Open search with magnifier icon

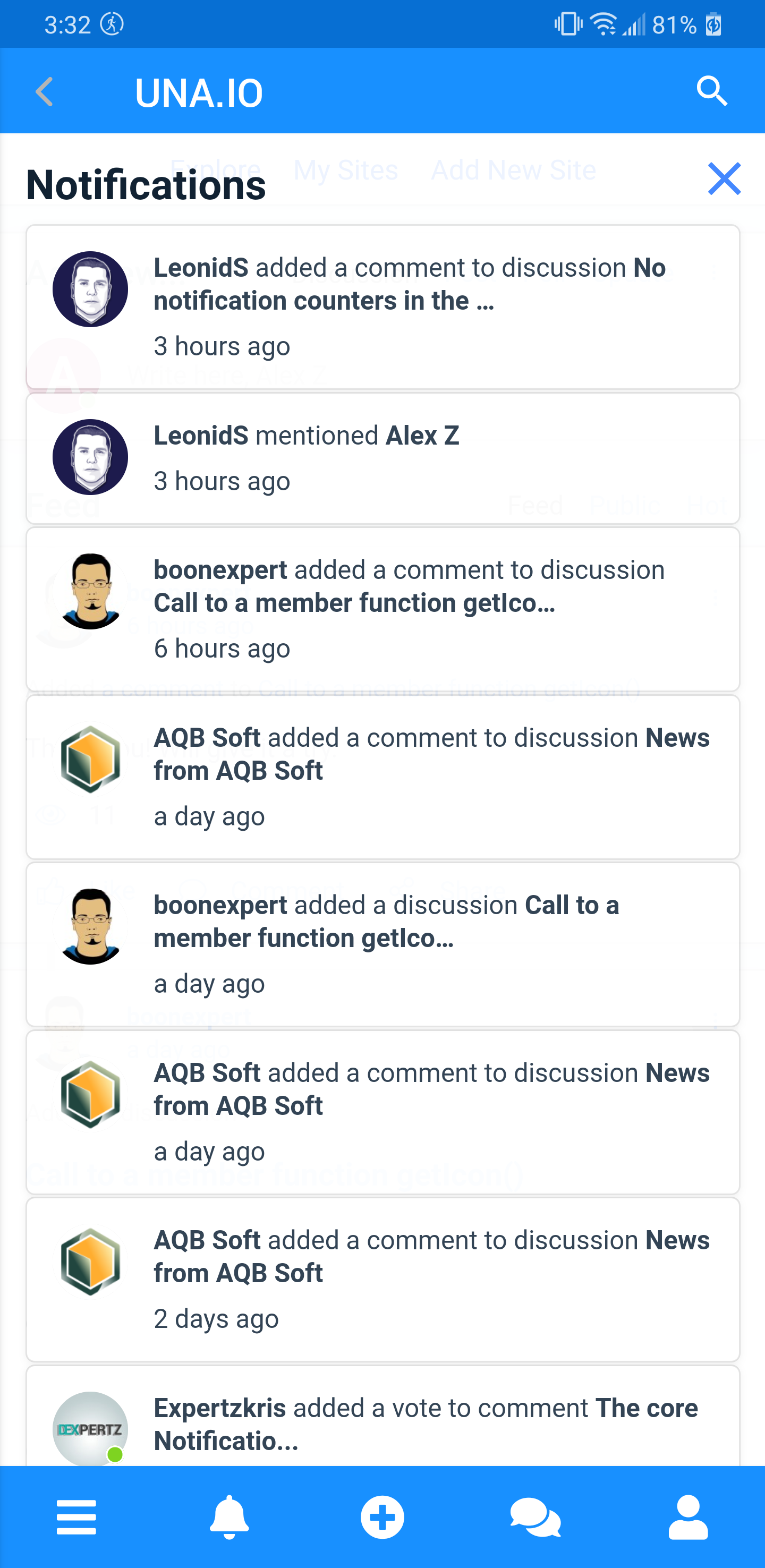point(711,91)
